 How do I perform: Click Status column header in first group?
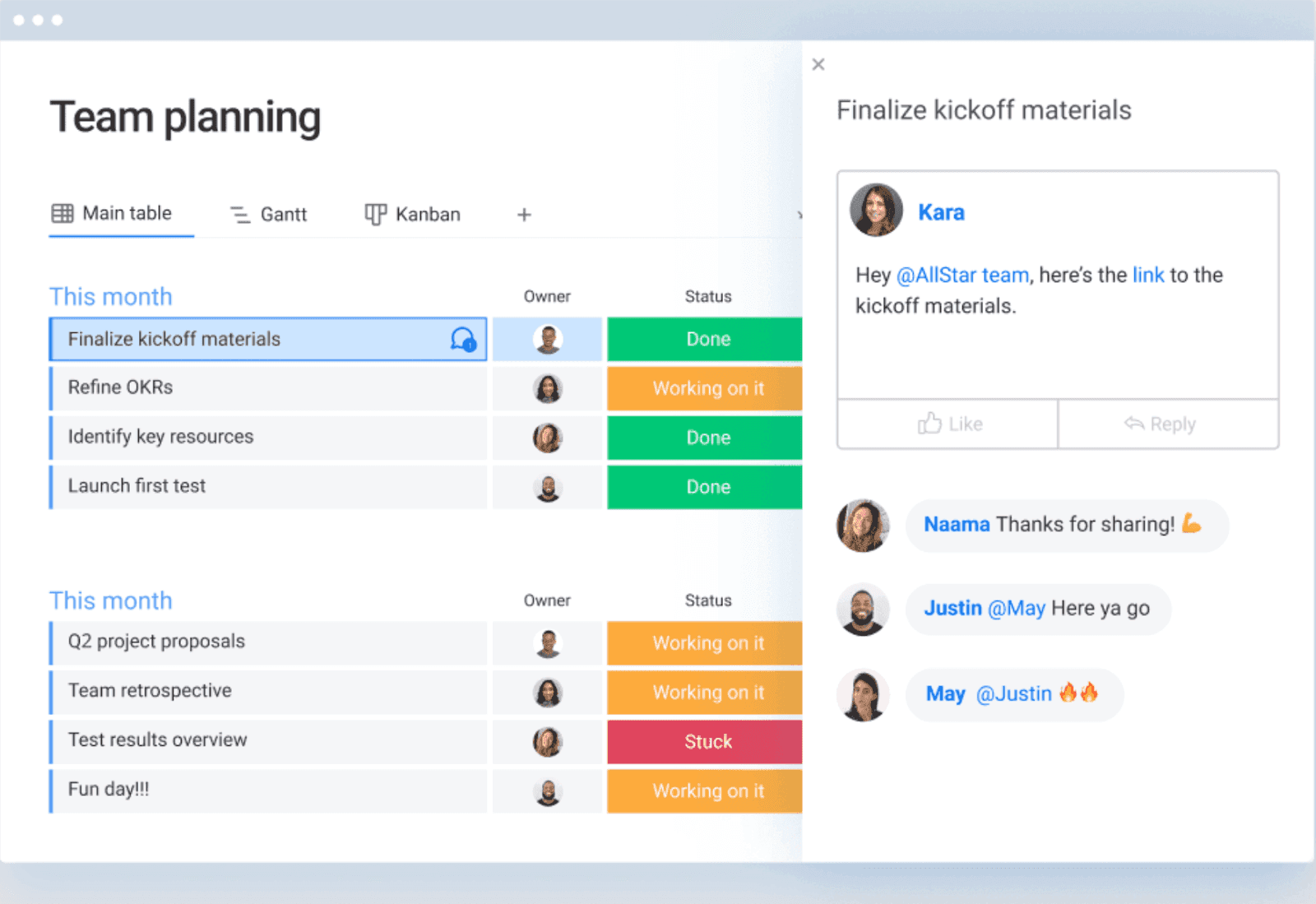(708, 296)
